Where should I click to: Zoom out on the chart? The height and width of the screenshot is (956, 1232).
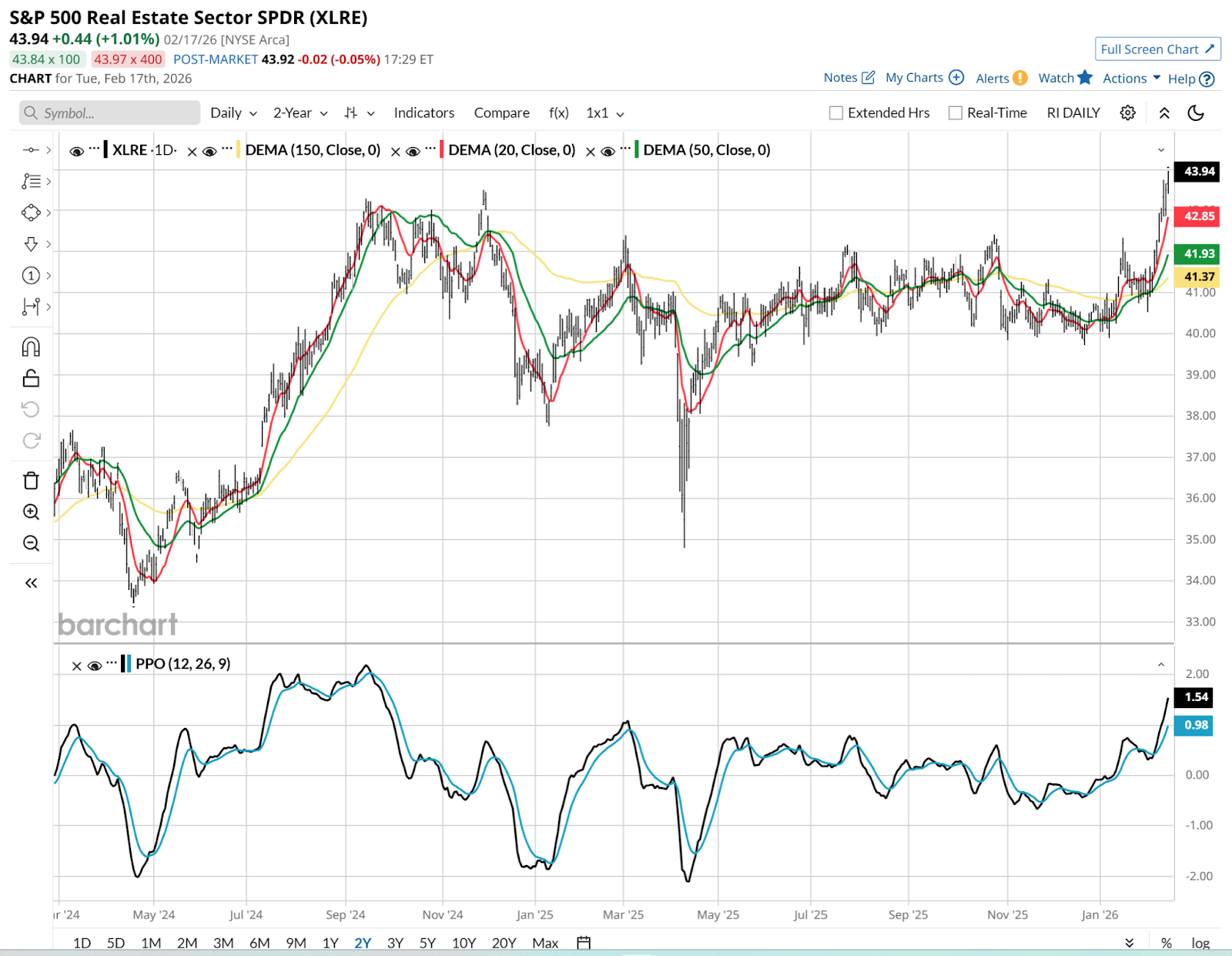pyautogui.click(x=31, y=543)
